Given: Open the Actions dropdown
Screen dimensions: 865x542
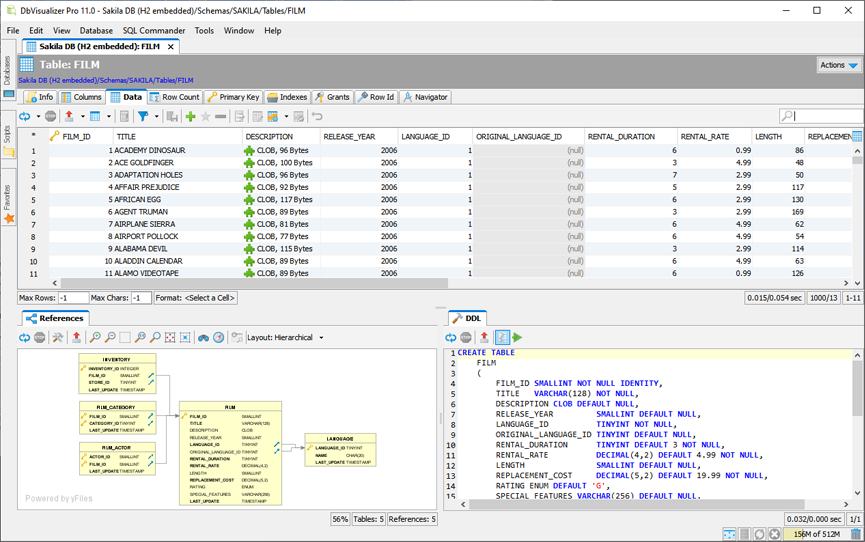Looking at the screenshot, I should pos(839,65).
